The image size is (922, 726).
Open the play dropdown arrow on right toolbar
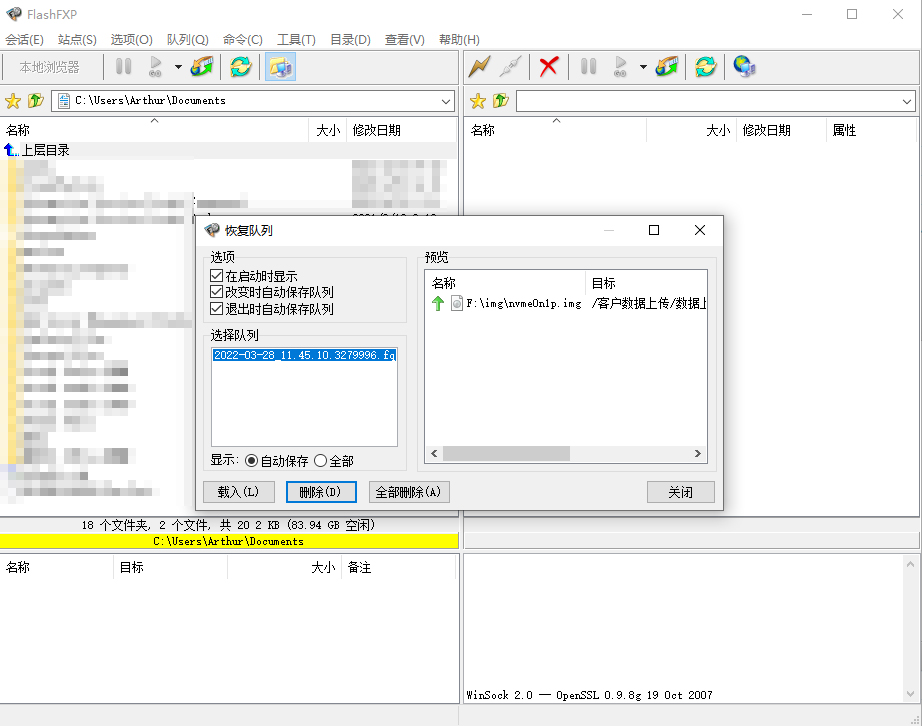tap(643, 67)
